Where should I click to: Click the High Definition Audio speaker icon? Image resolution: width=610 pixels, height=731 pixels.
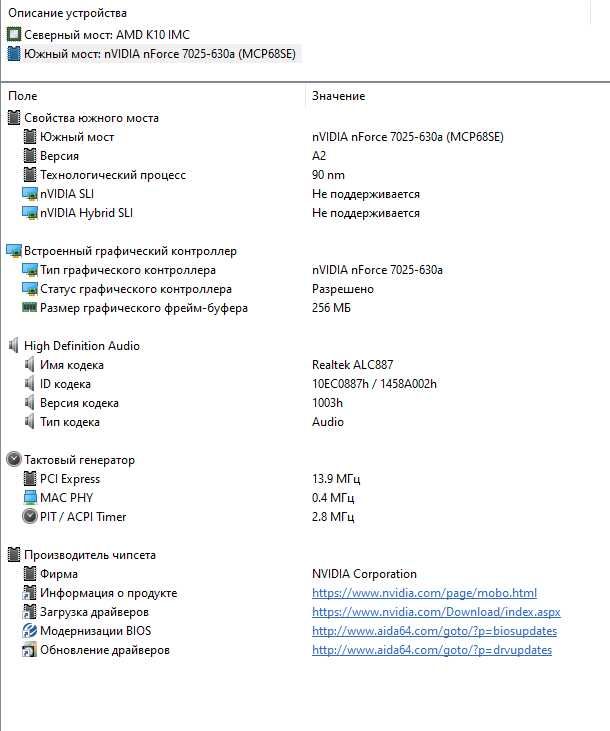coord(14,346)
